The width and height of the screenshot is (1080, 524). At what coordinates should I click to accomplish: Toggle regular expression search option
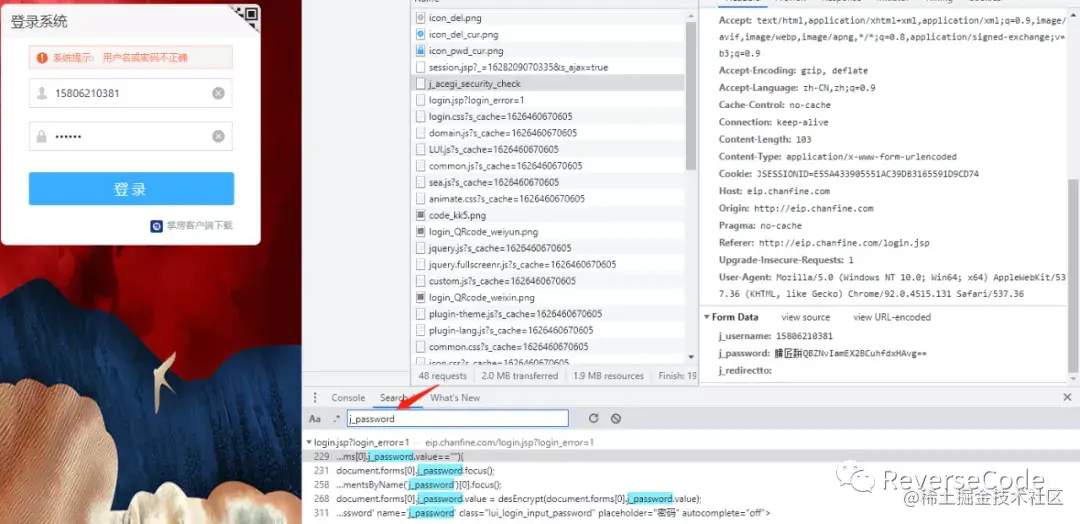tap(337, 418)
